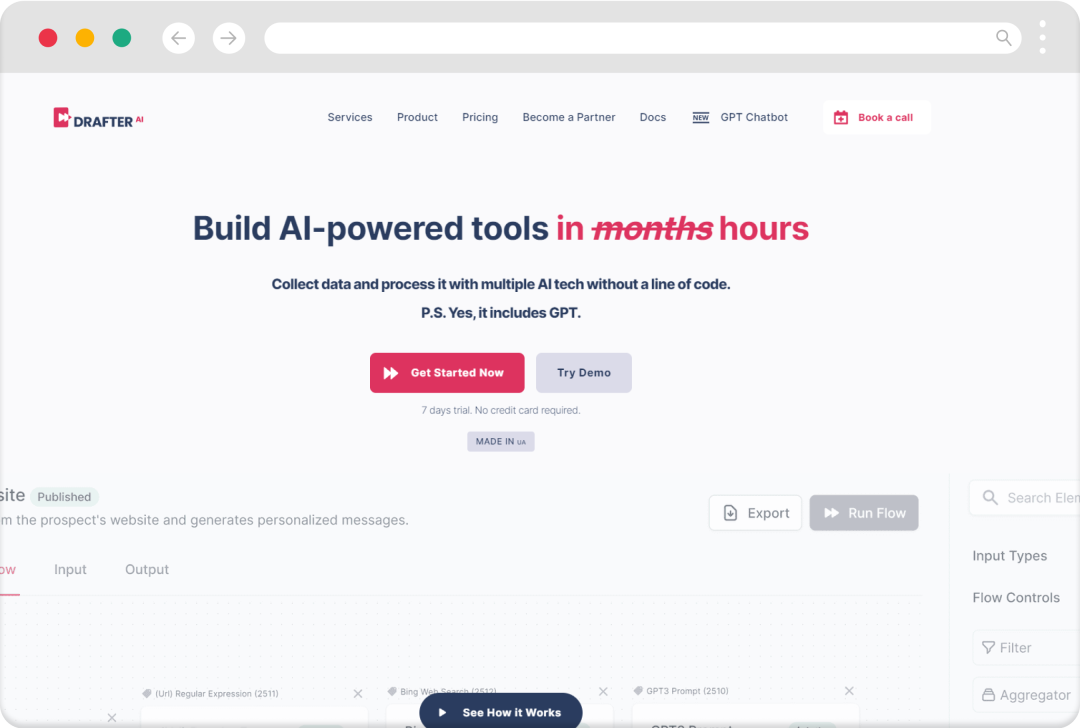Viewport: 1080px width, 728px height.
Task: Close the Bing Web Search node
Action: 603,691
